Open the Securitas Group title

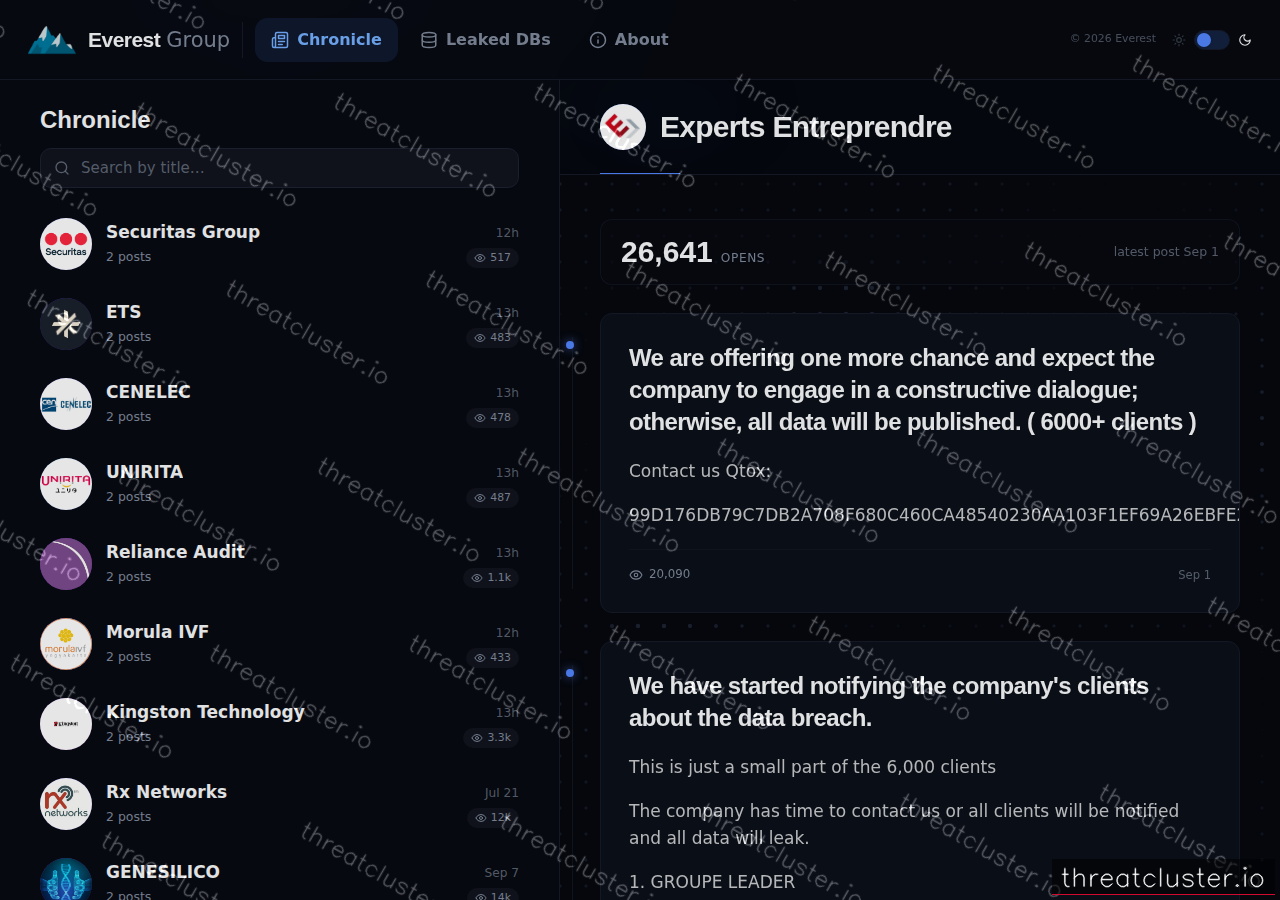tap(183, 232)
